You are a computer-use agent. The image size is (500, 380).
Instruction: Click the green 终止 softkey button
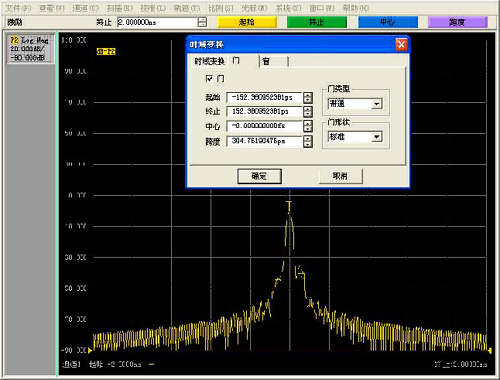point(317,22)
